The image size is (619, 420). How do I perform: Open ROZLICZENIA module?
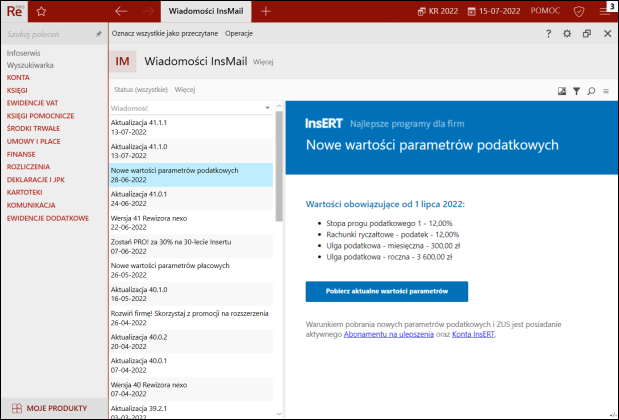[x=28, y=167]
